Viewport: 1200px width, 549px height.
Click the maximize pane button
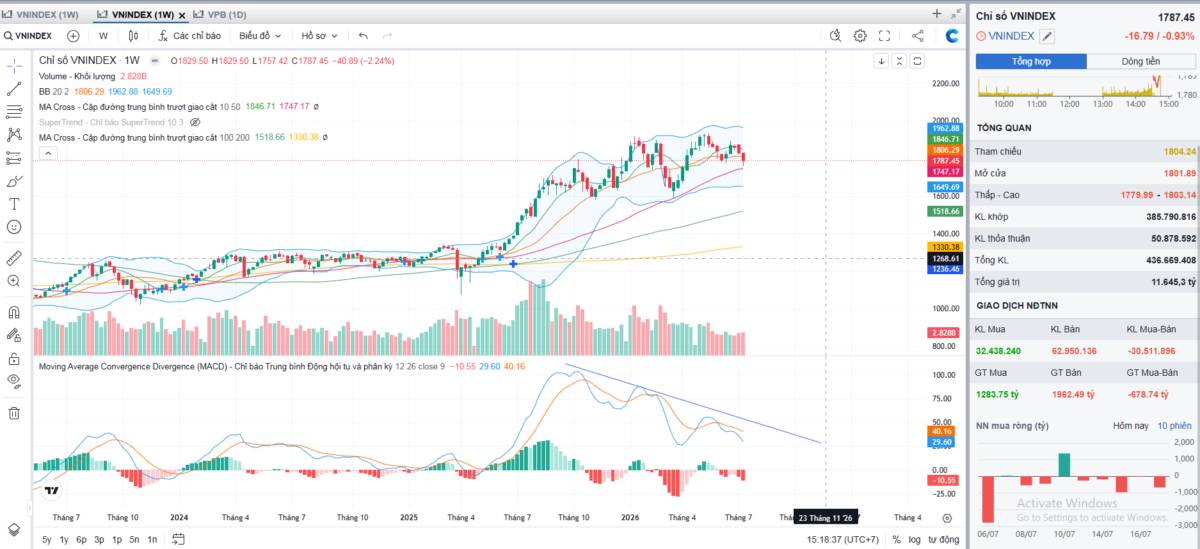tap(919, 61)
